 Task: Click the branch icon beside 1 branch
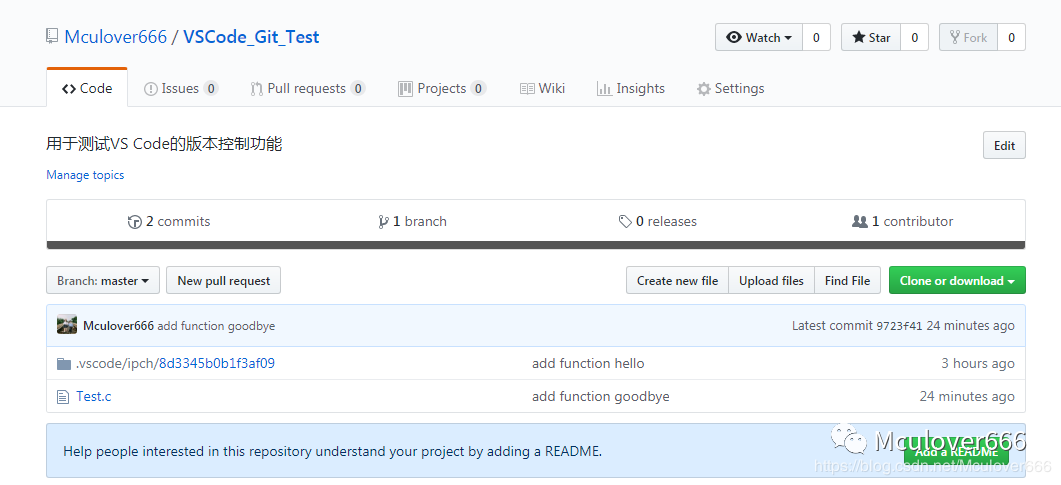pyautogui.click(x=383, y=222)
